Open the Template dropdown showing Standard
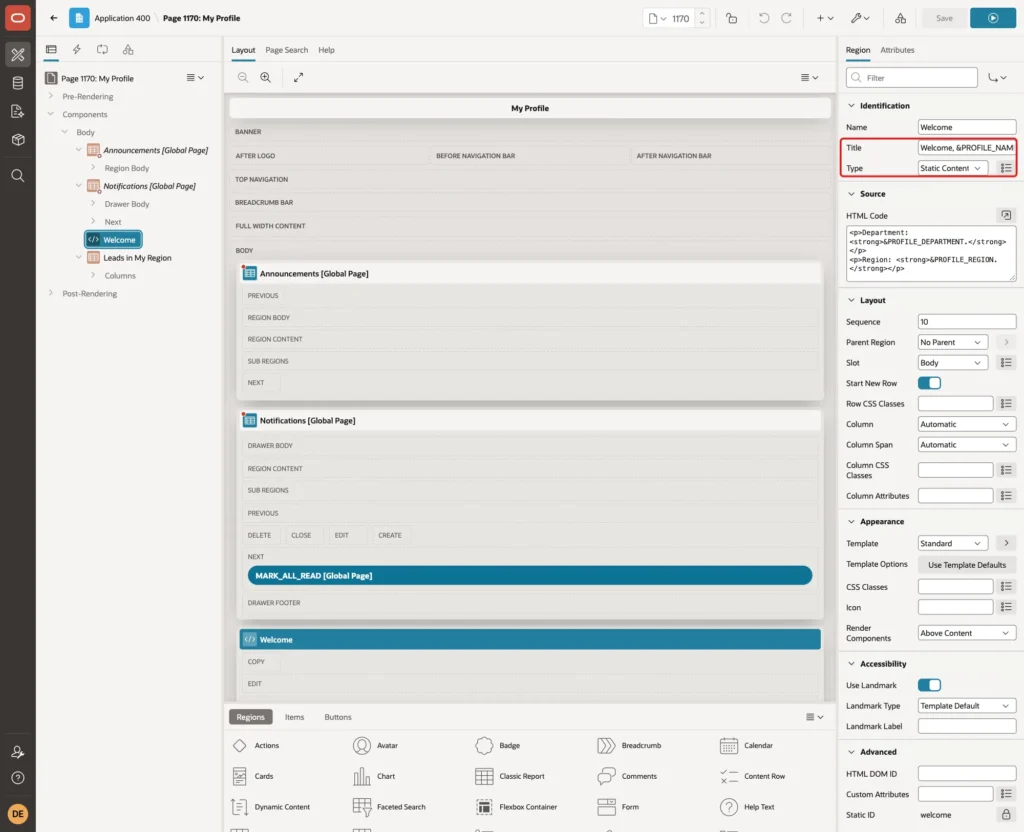Image resolution: width=1024 pixels, height=832 pixels. (x=952, y=543)
